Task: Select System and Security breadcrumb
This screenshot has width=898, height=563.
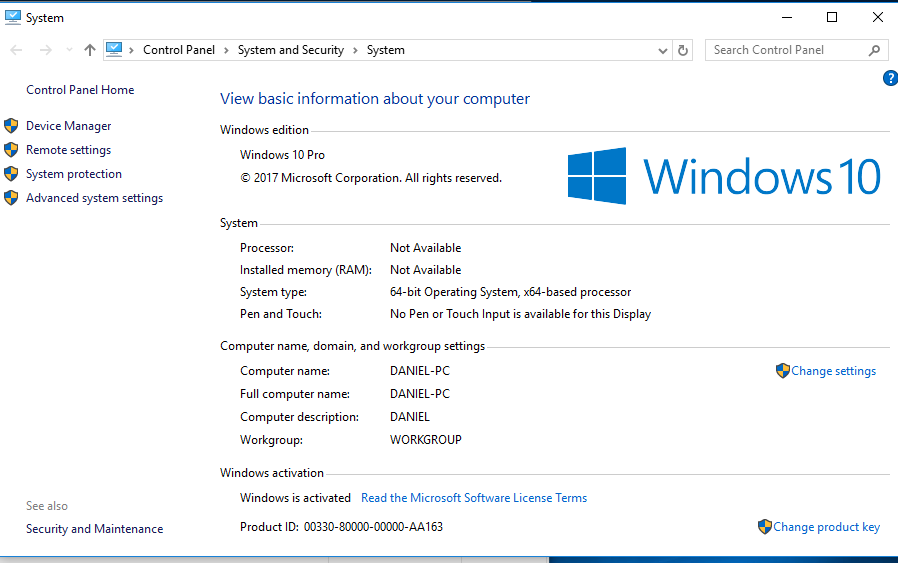Action: point(291,50)
